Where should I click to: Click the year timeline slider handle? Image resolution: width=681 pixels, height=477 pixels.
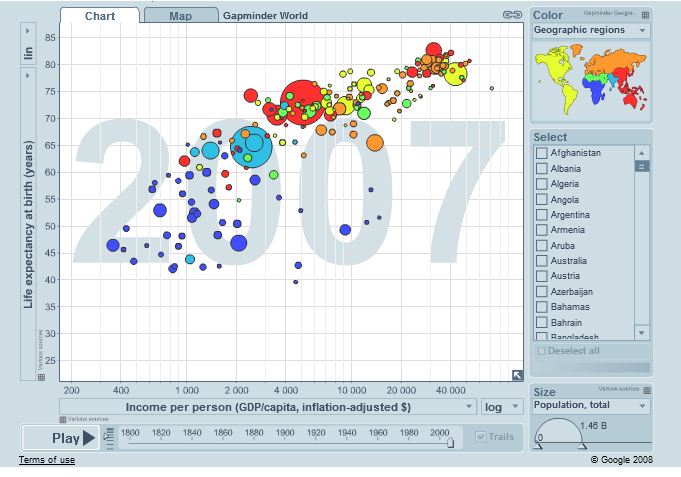tap(450, 441)
